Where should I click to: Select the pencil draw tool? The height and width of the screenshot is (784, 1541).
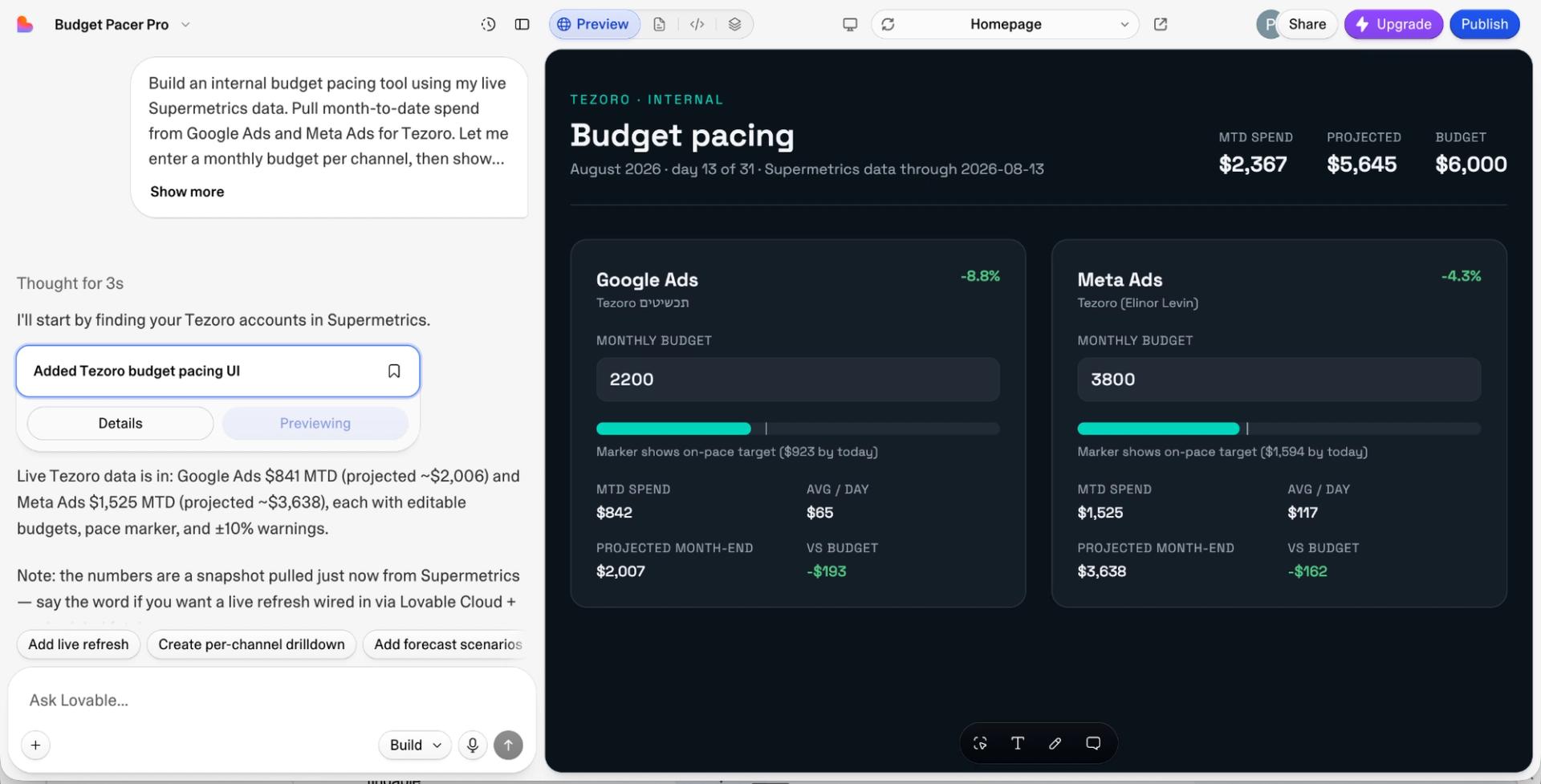click(x=1055, y=743)
